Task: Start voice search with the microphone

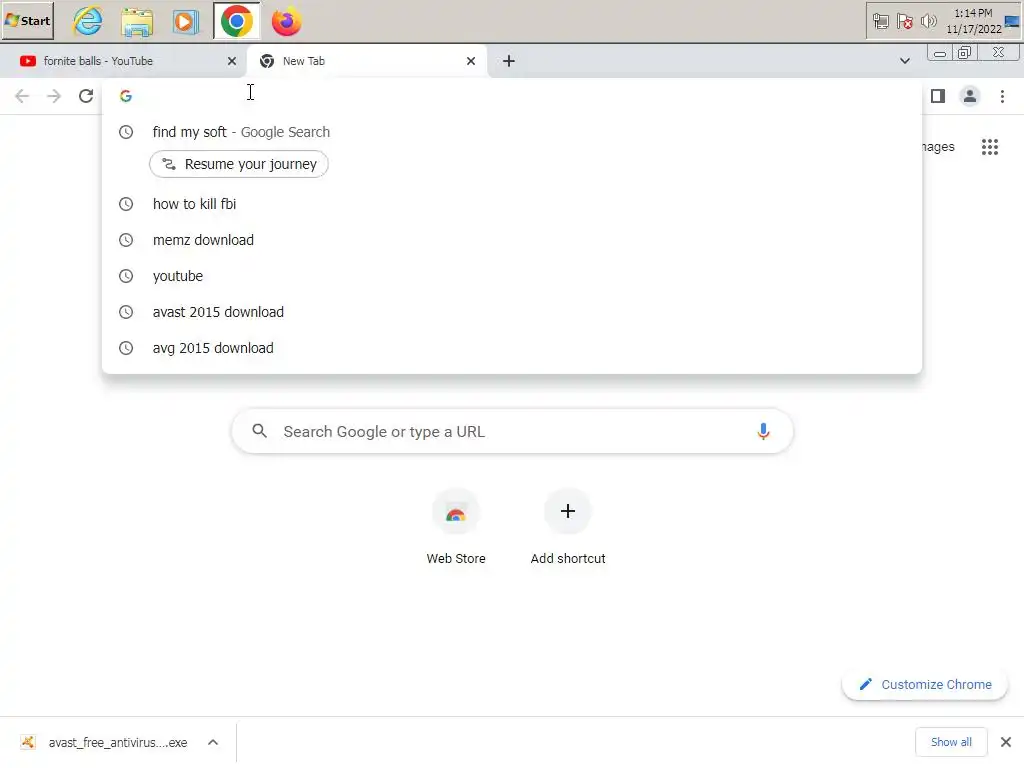Action: pyautogui.click(x=763, y=431)
